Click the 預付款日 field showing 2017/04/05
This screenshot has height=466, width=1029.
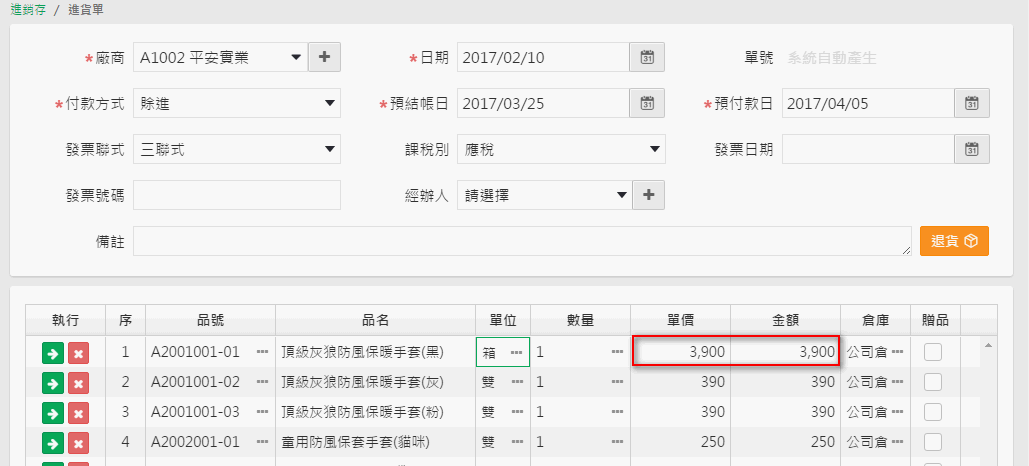point(868,103)
